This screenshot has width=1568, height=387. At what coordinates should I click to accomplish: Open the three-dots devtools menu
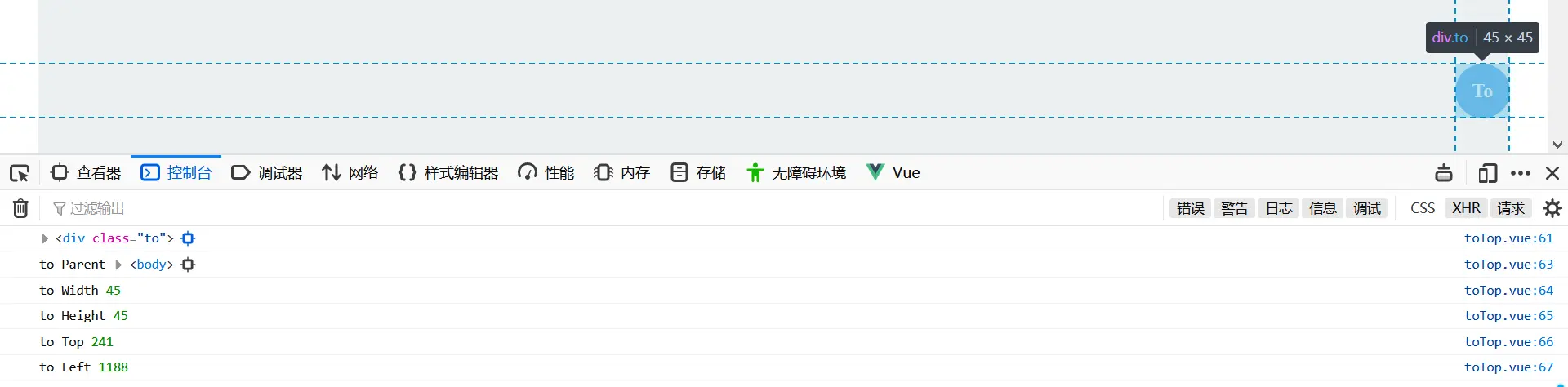(x=1521, y=173)
